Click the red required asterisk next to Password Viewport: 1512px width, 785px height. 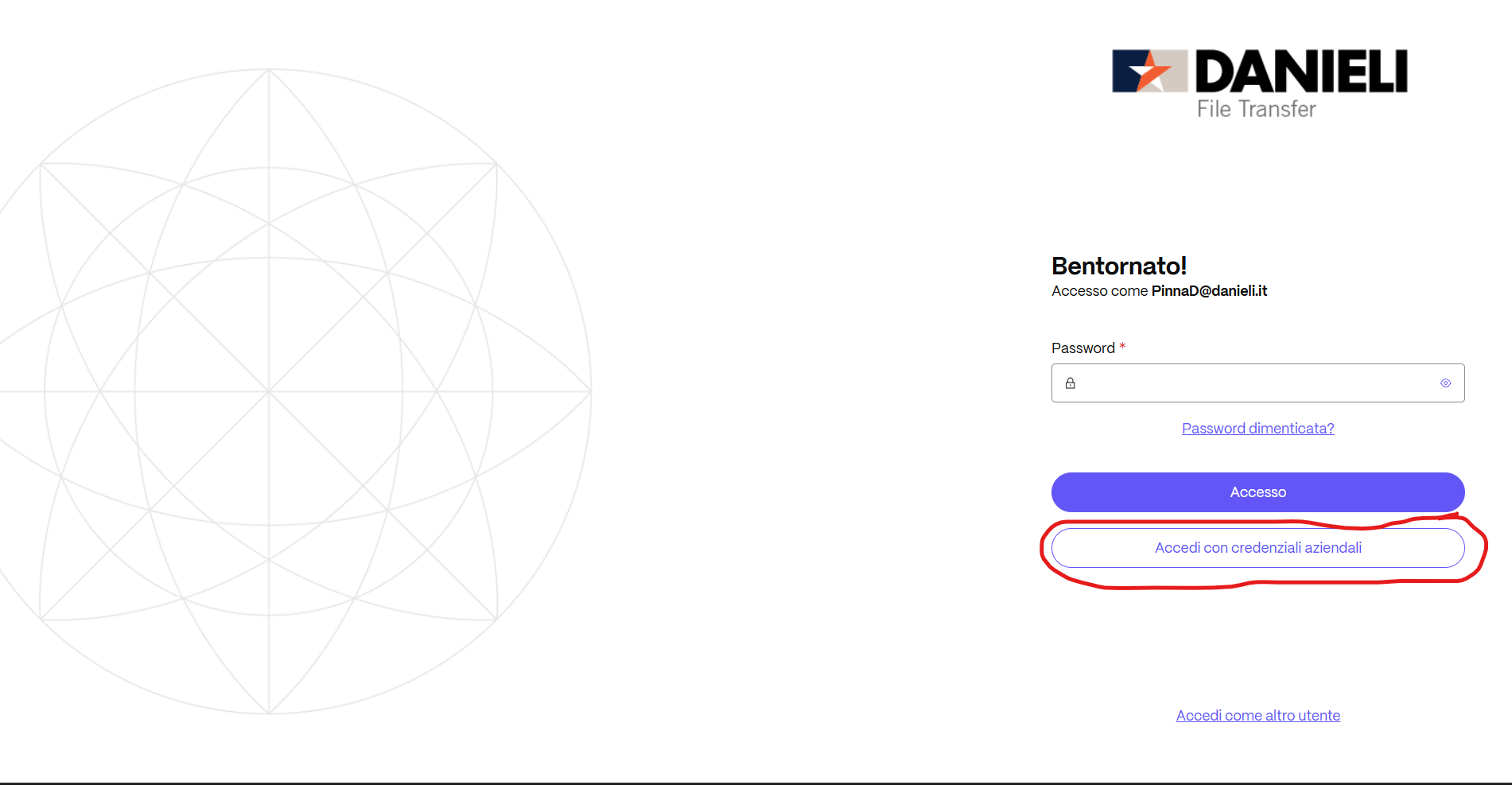point(1122,347)
